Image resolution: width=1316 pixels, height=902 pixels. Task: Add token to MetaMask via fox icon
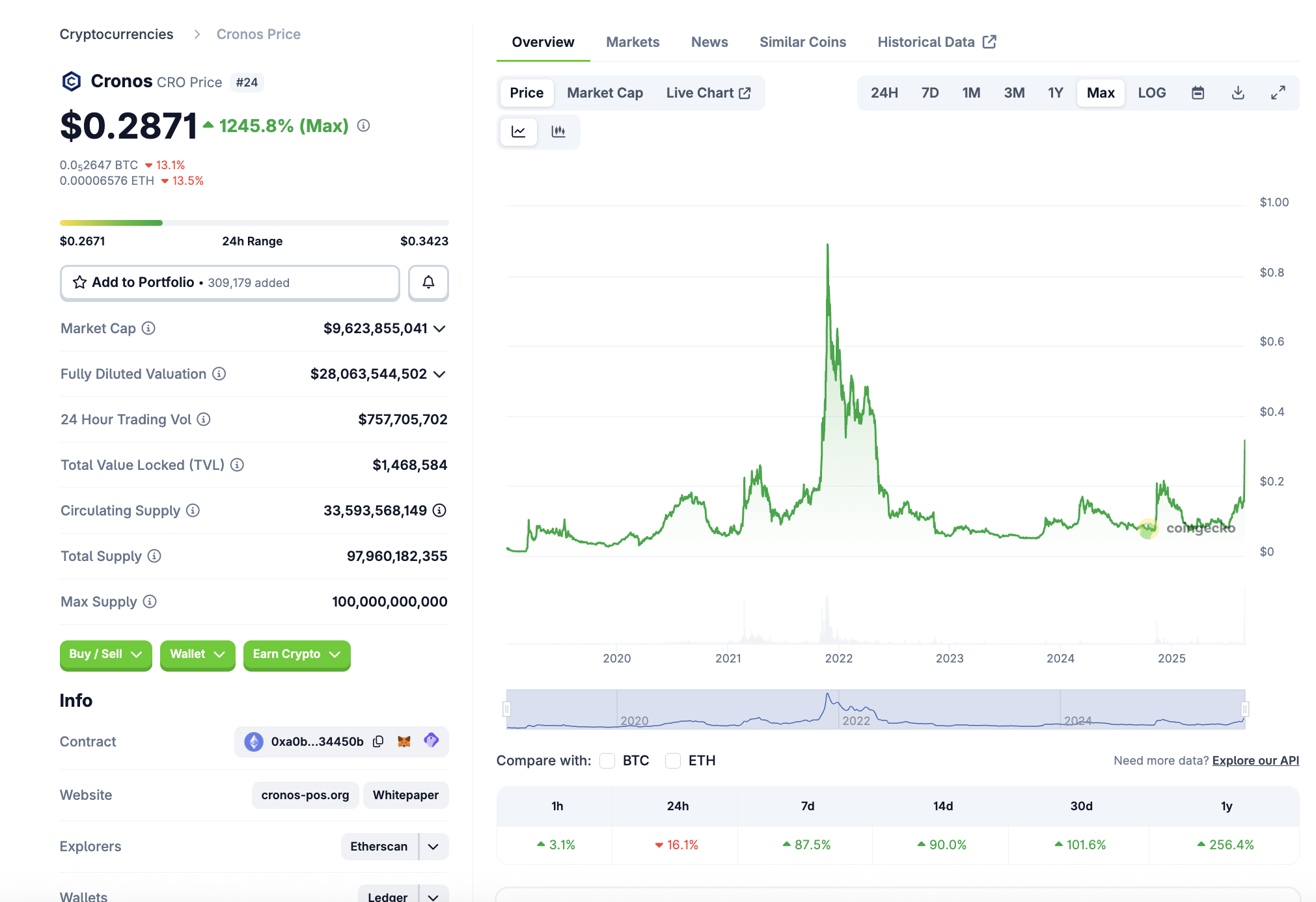pos(404,741)
